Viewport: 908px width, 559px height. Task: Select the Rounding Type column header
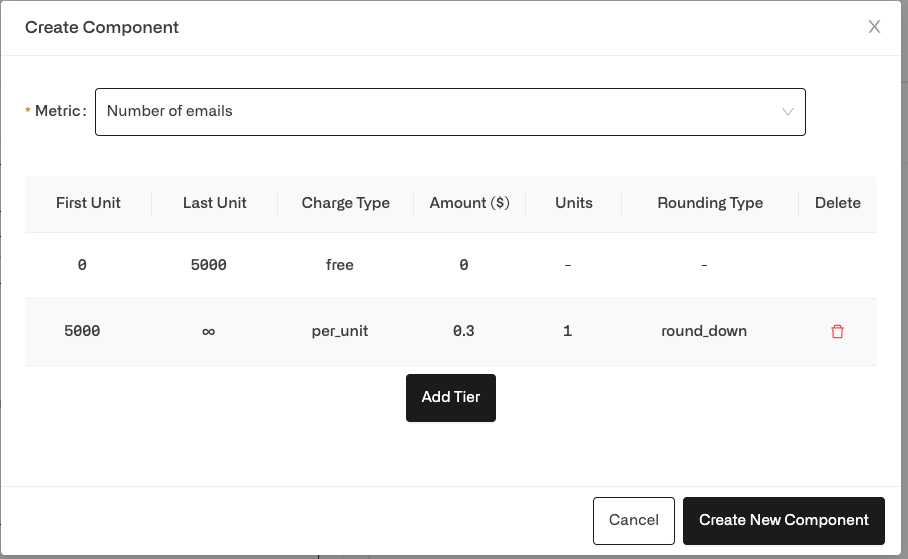click(x=710, y=203)
